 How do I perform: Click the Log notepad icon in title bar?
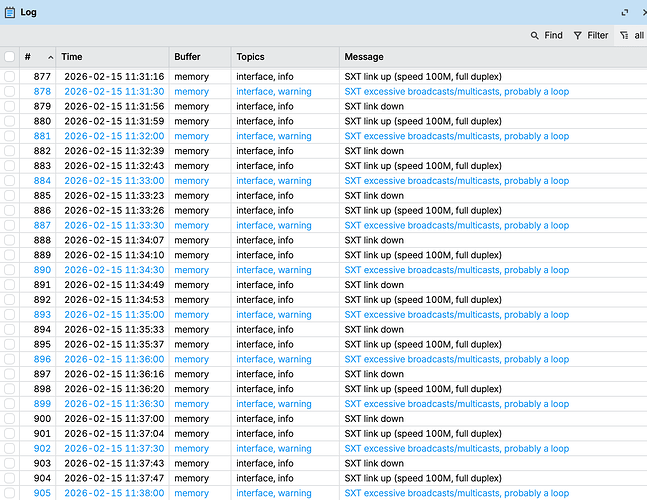pyautogui.click(x=10, y=12)
